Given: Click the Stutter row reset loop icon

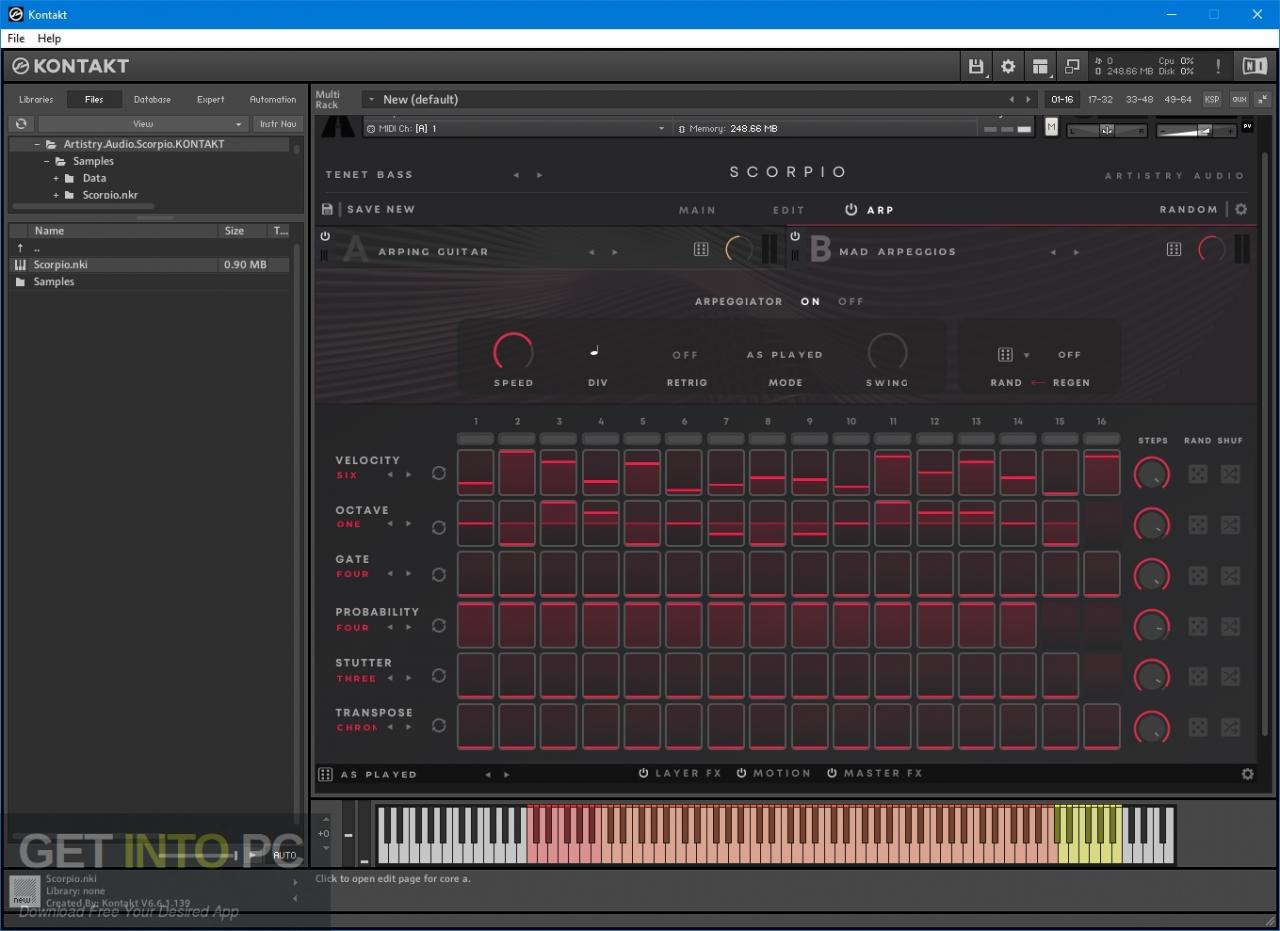Looking at the screenshot, I should tap(438, 676).
